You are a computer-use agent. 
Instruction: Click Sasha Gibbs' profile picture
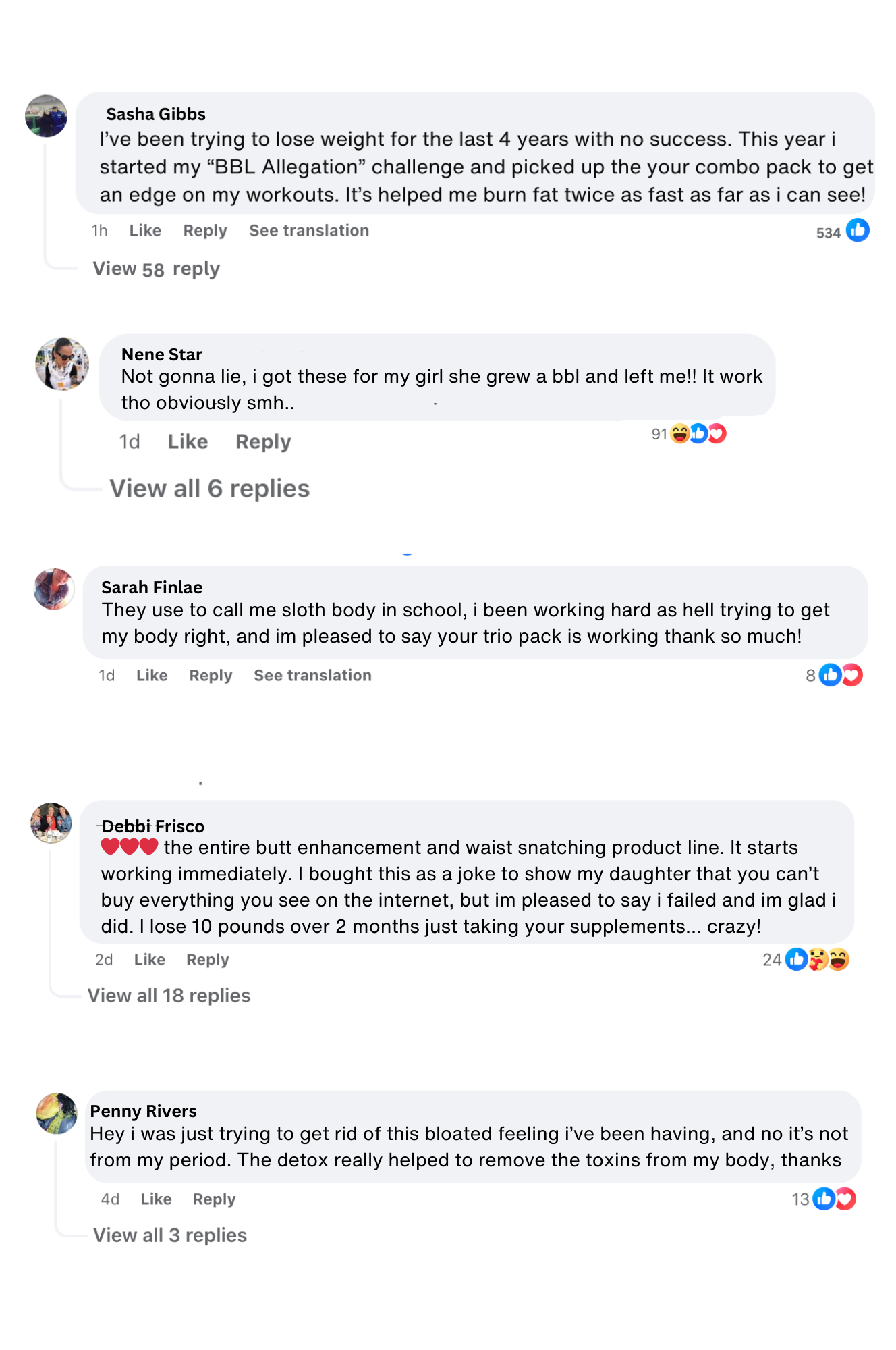46,116
